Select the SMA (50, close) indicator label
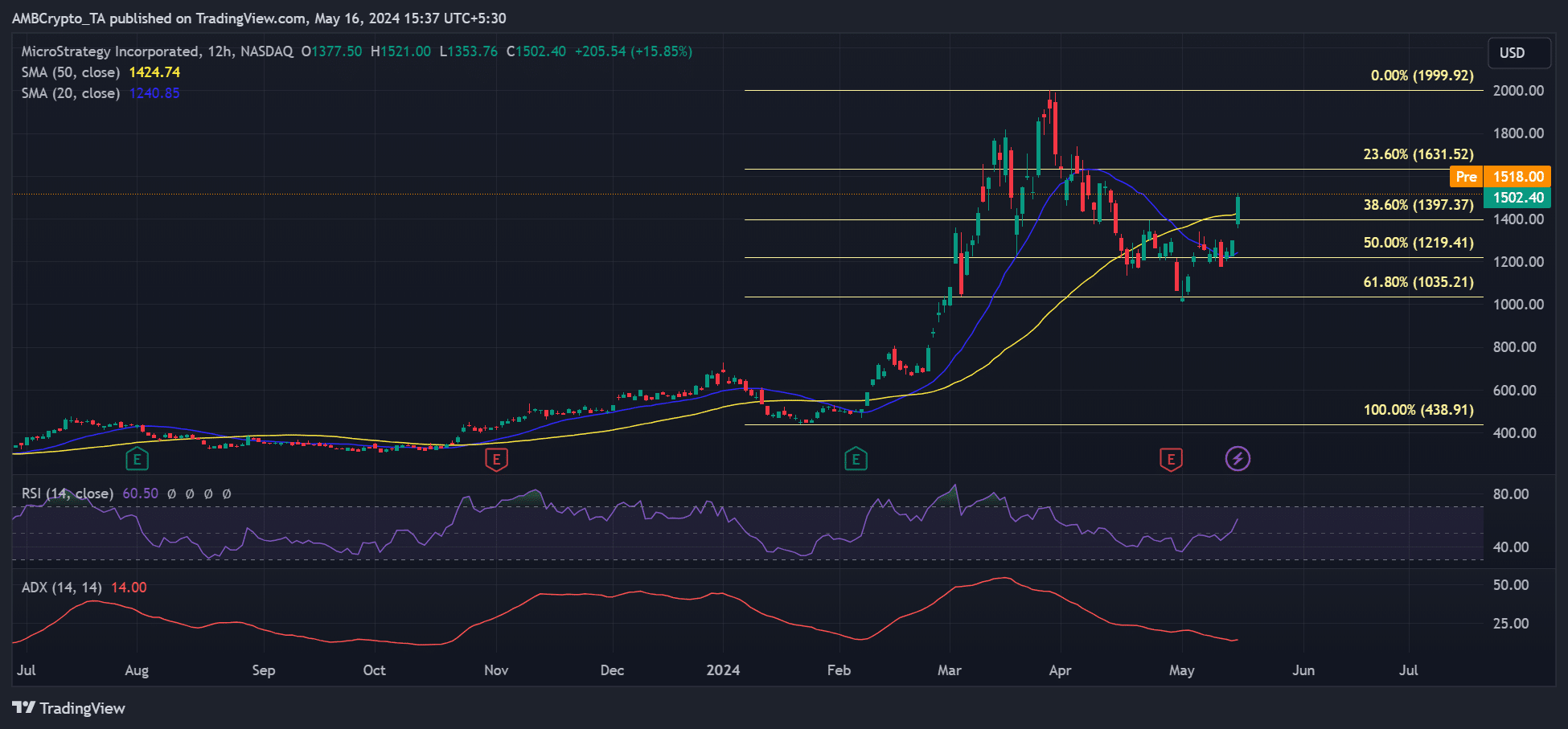The width and height of the screenshot is (1568, 729). click(x=71, y=72)
